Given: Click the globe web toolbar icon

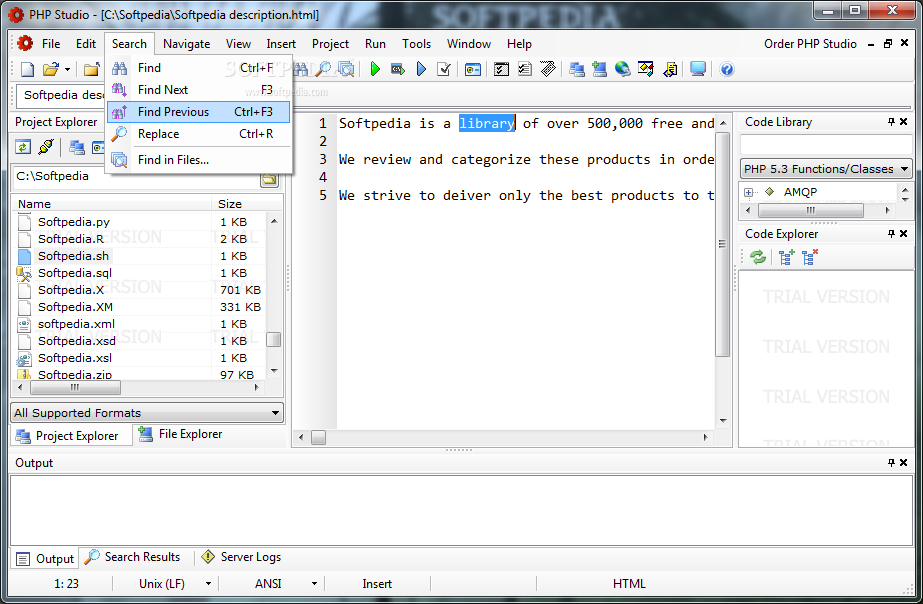Looking at the screenshot, I should point(622,69).
